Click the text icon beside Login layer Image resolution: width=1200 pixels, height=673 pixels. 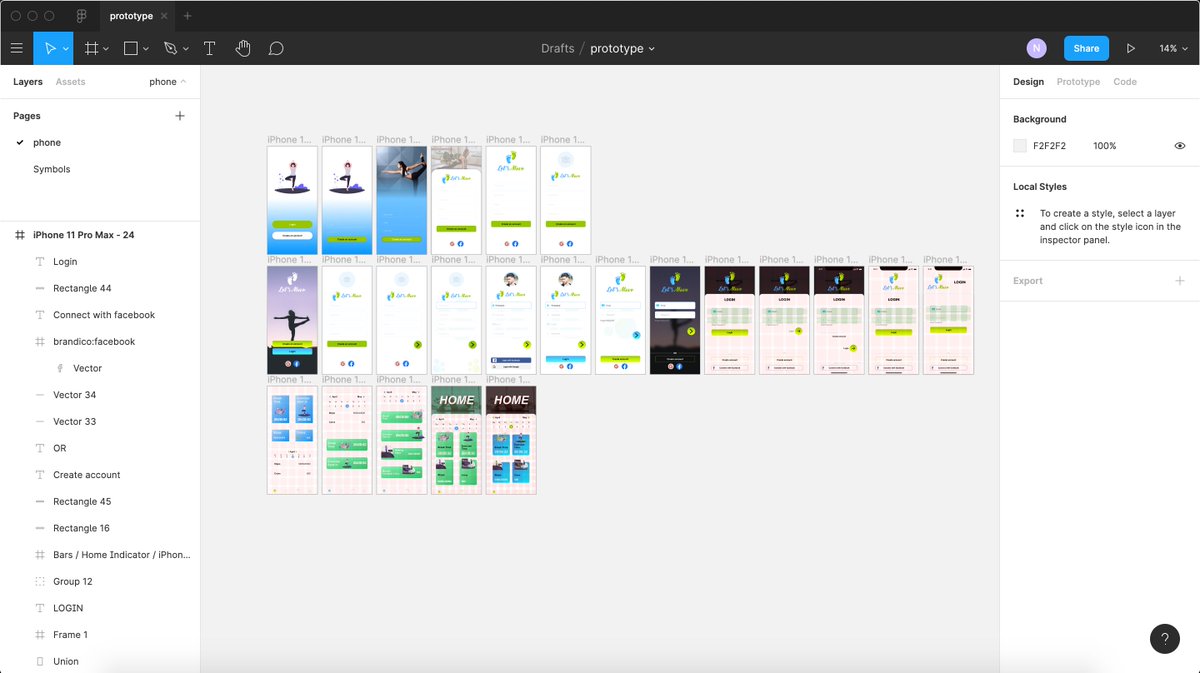[40, 262]
